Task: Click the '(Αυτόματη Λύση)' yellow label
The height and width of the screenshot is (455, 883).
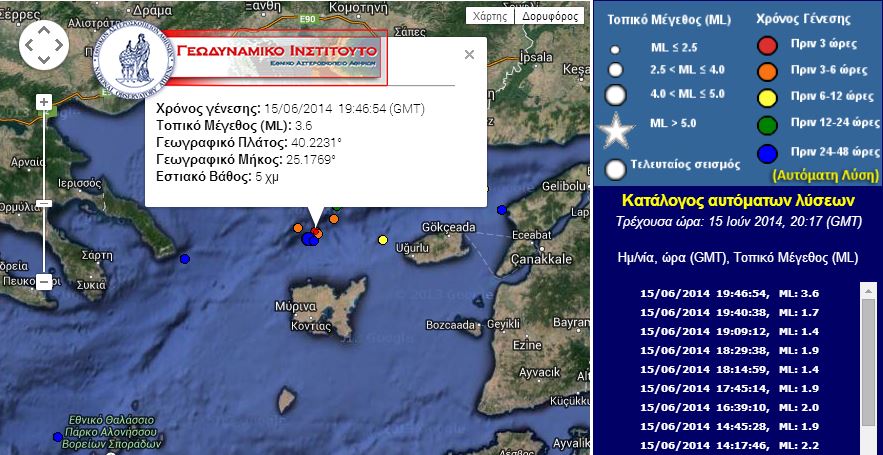Action: click(826, 176)
